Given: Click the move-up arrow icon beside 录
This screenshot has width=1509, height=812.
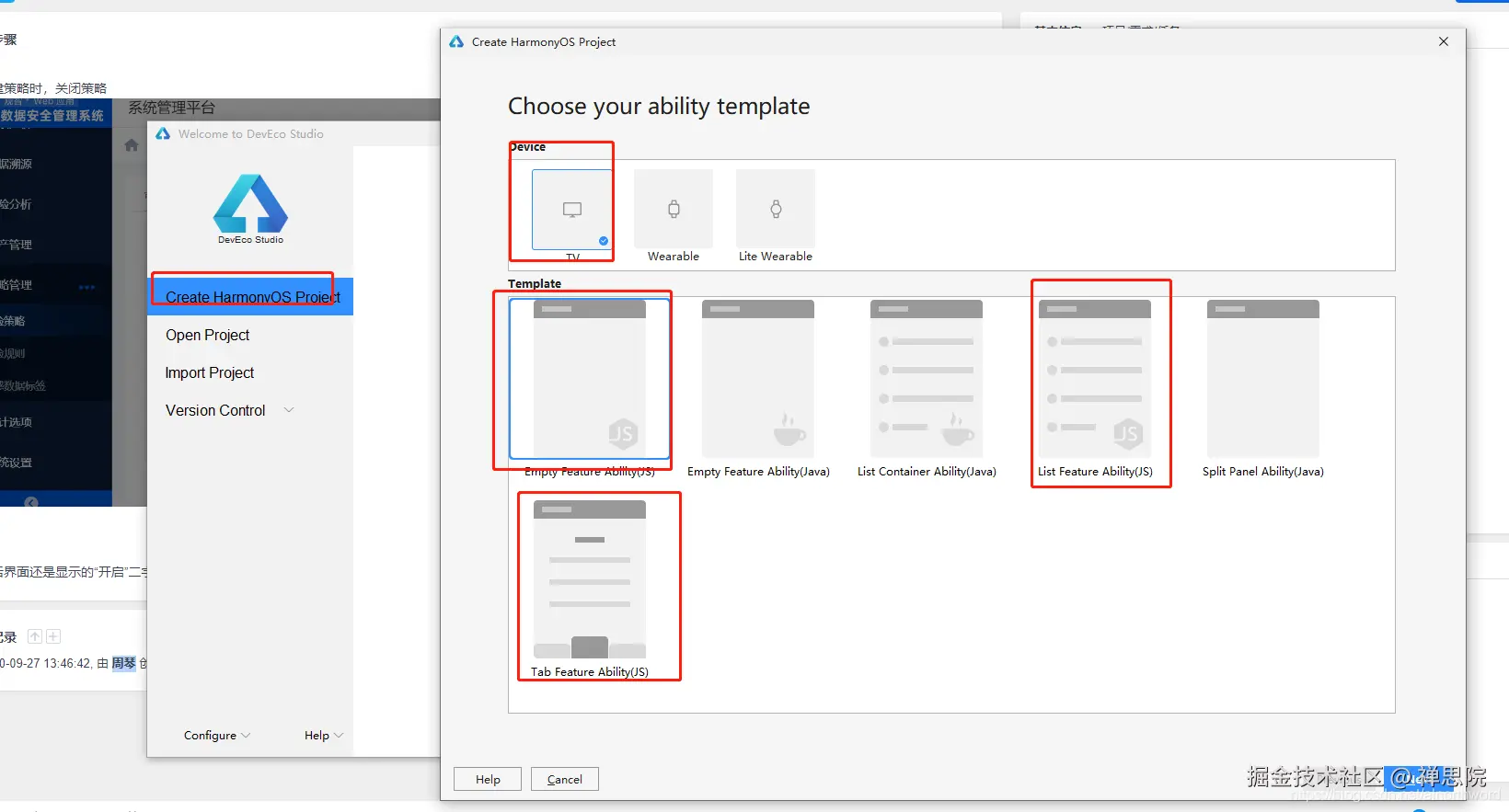Looking at the screenshot, I should [x=35, y=636].
